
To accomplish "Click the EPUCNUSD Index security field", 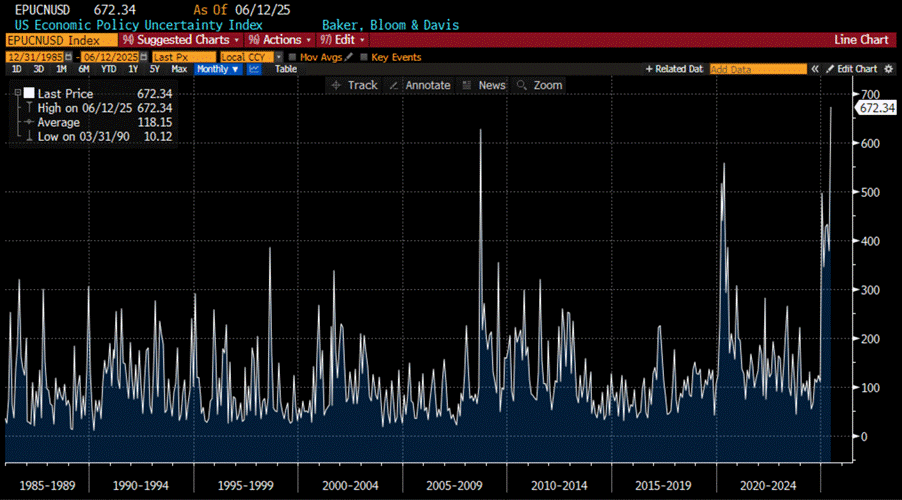I will [62, 40].
